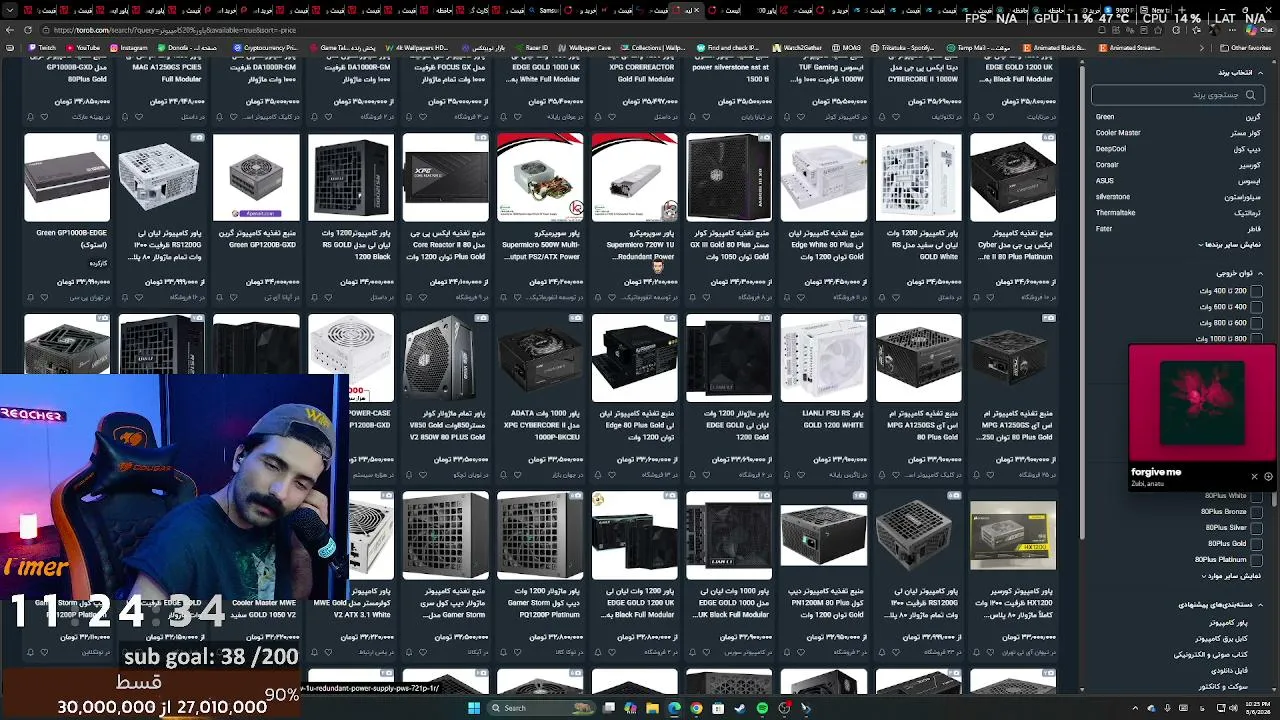Close the 'forgive me' music popup
1280x720 pixels.
coord(1254,476)
